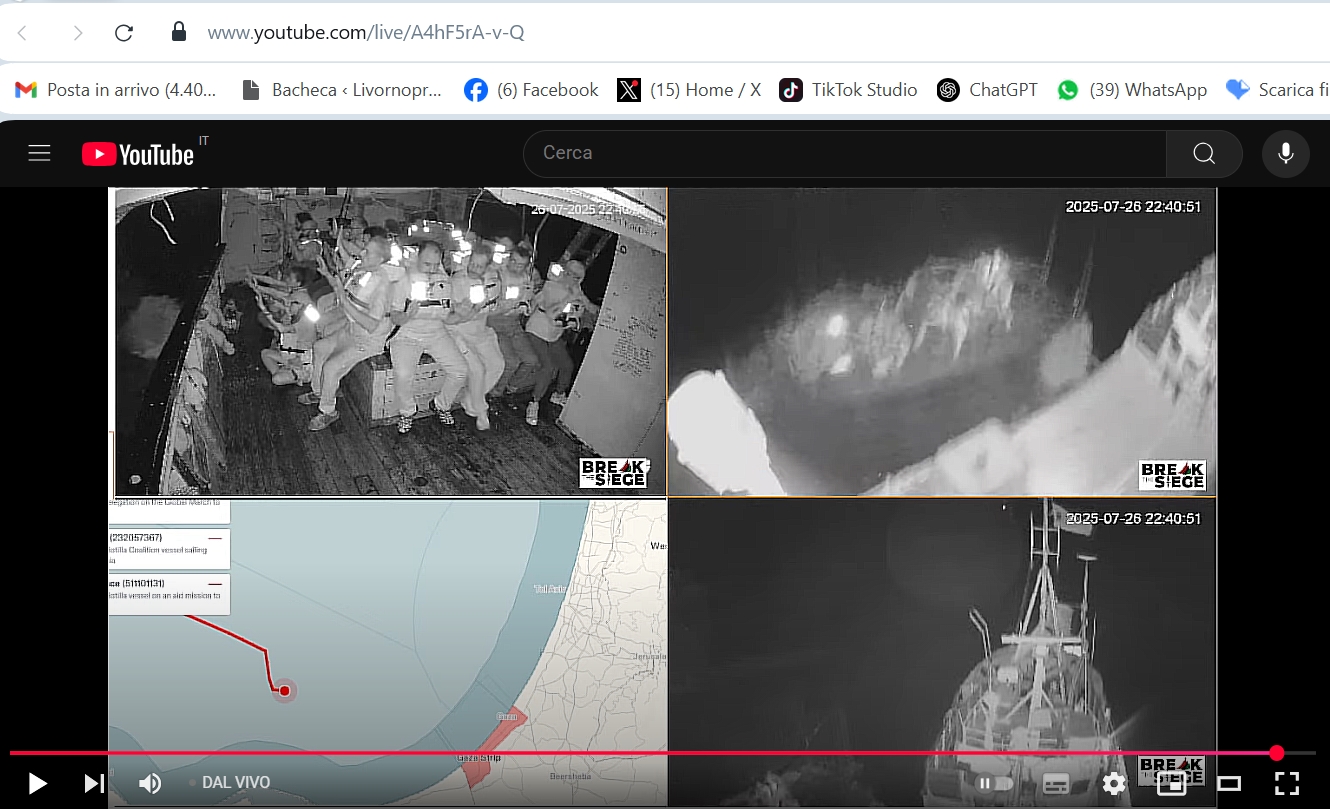Image resolution: width=1330 pixels, height=809 pixels.
Task: Click the lock icon to view site security
Action: [x=178, y=31]
